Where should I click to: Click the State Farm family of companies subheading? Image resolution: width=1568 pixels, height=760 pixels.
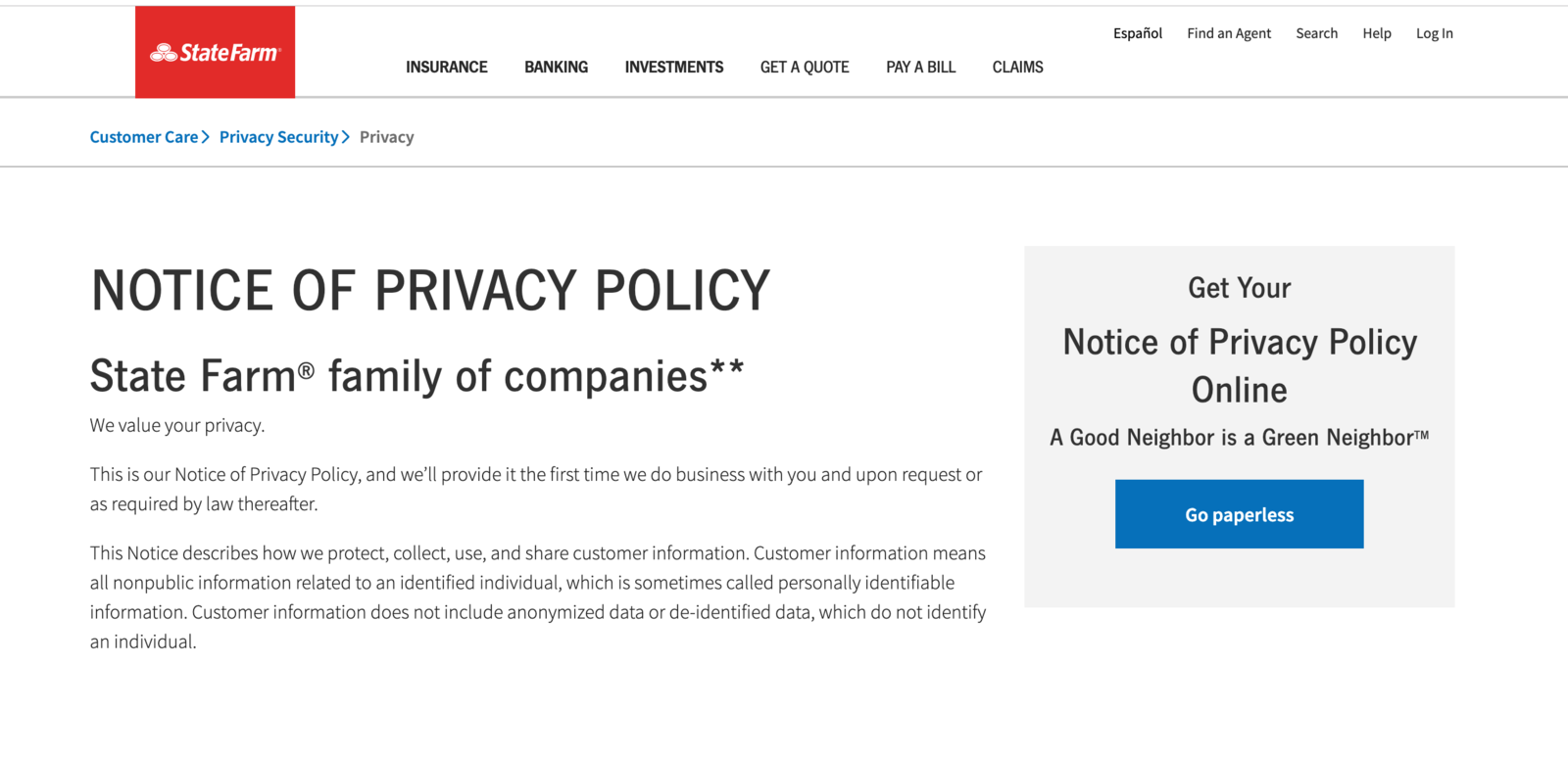[x=416, y=376]
